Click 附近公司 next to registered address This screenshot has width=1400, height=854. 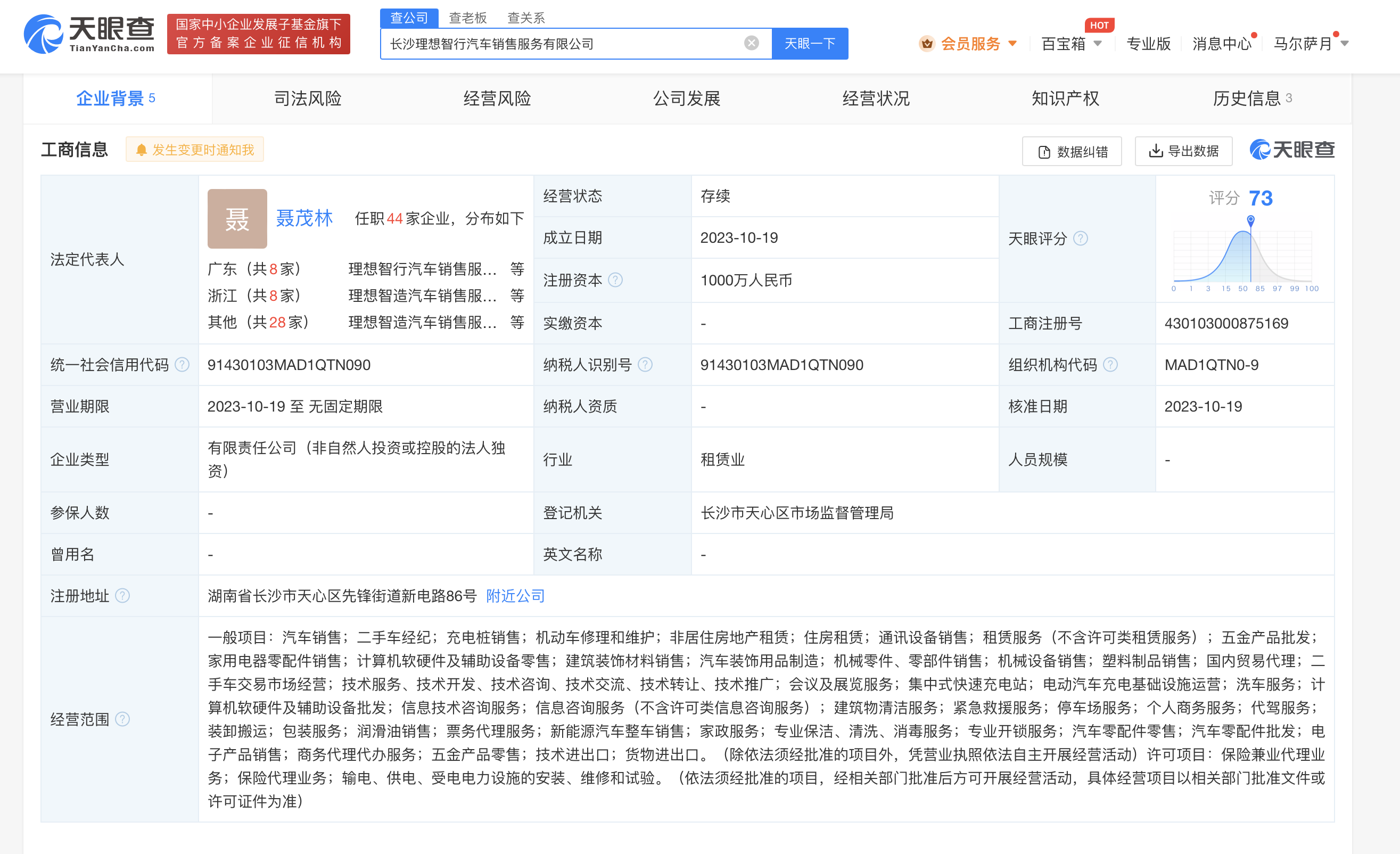[x=514, y=596]
